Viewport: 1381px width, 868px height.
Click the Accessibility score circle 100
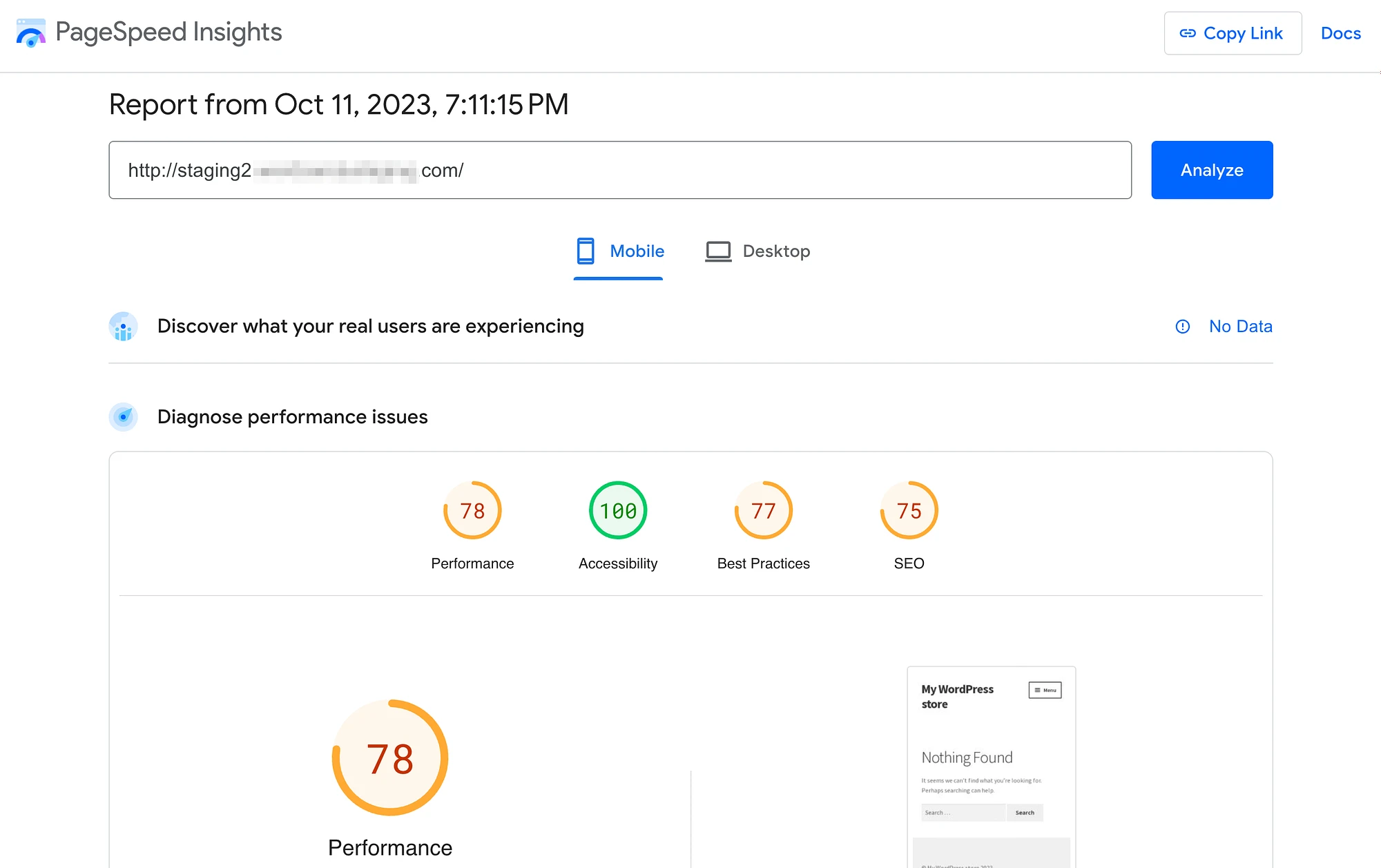pos(617,511)
